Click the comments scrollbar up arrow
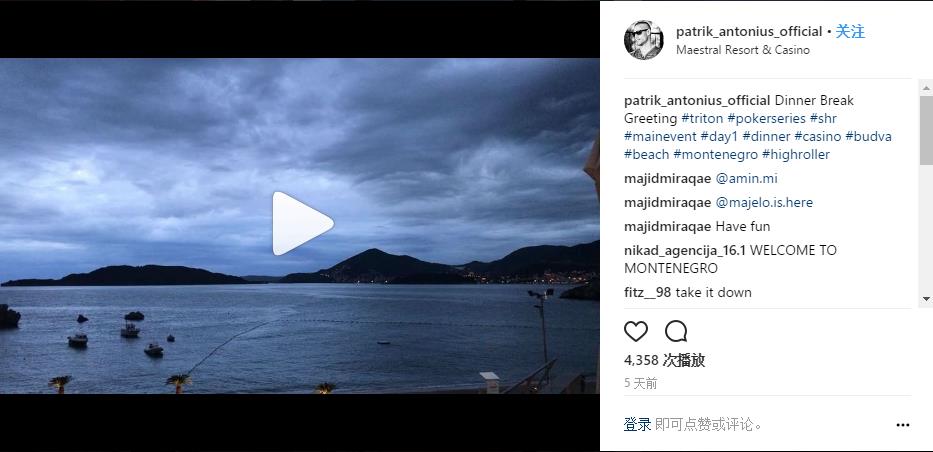The image size is (933, 452). tap(926, 88)
